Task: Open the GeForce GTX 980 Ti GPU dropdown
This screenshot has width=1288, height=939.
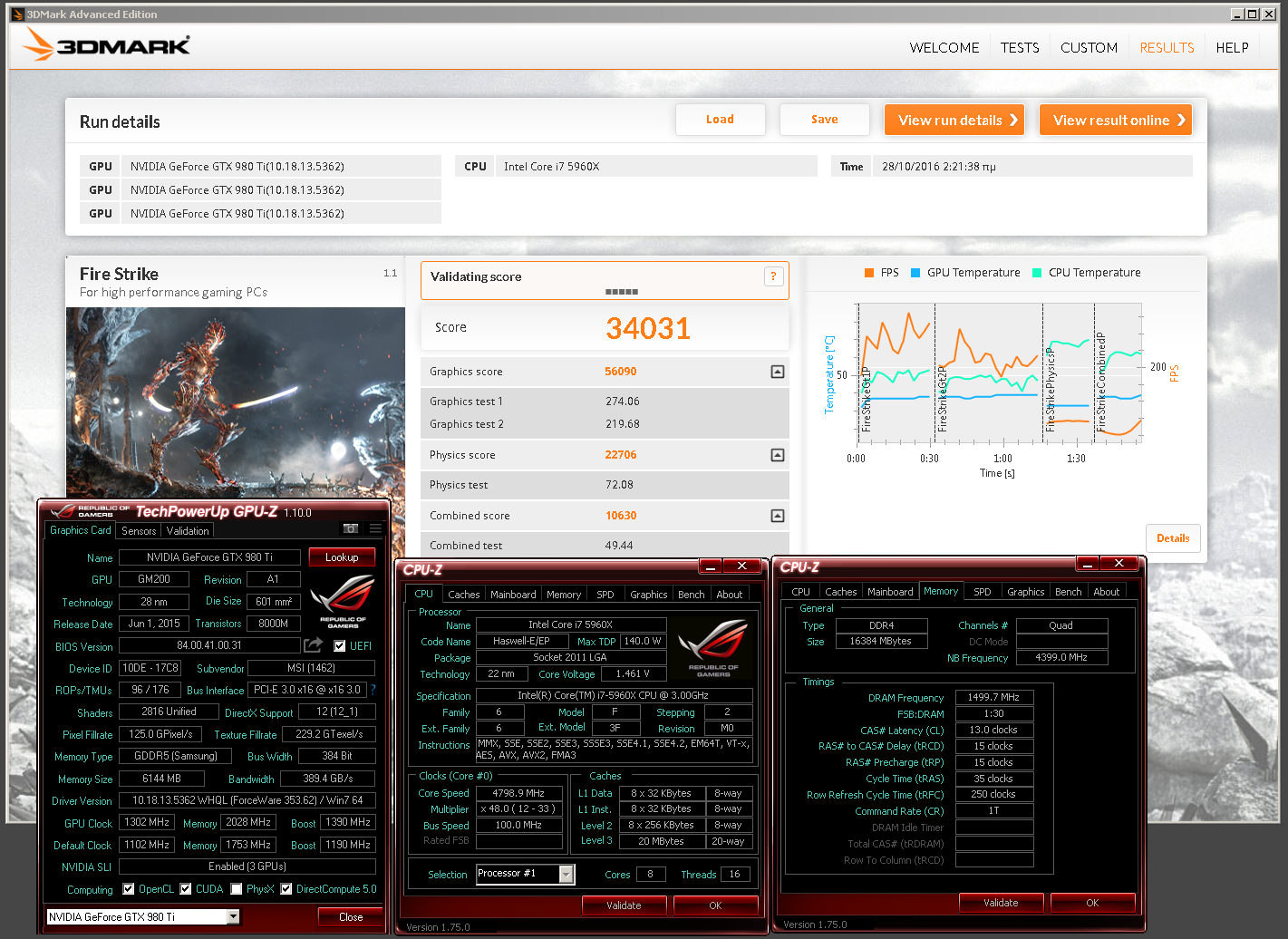Action: coord(233,916)
